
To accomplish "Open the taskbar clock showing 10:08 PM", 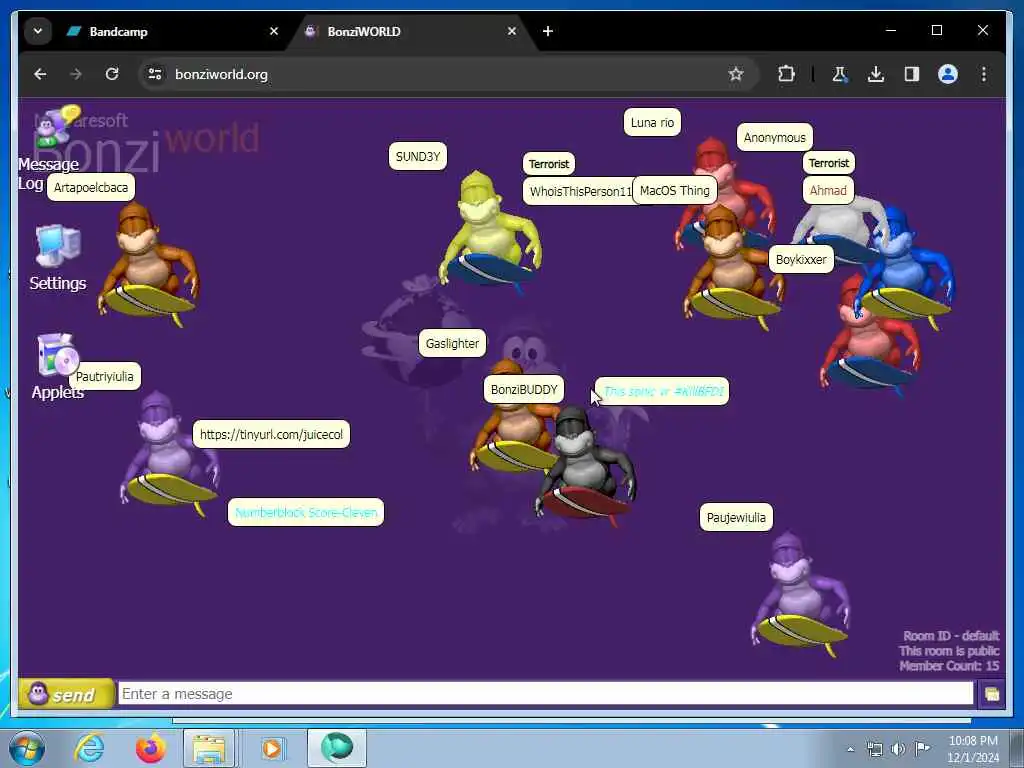I will 973,749.
